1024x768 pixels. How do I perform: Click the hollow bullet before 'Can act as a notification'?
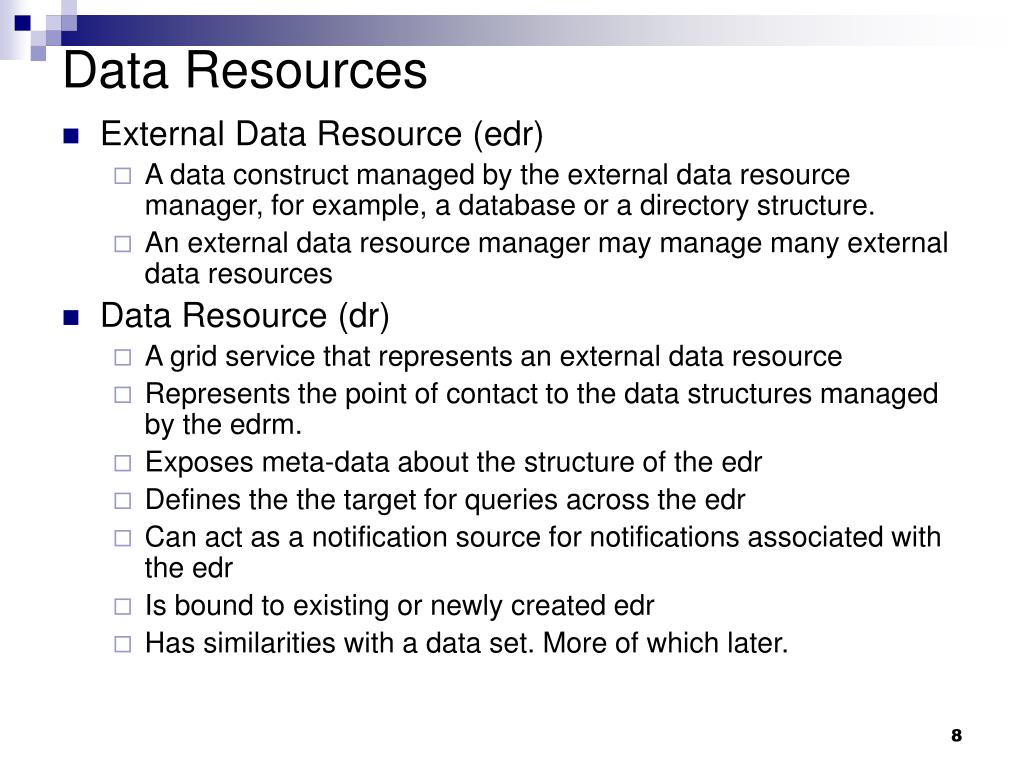123,537
